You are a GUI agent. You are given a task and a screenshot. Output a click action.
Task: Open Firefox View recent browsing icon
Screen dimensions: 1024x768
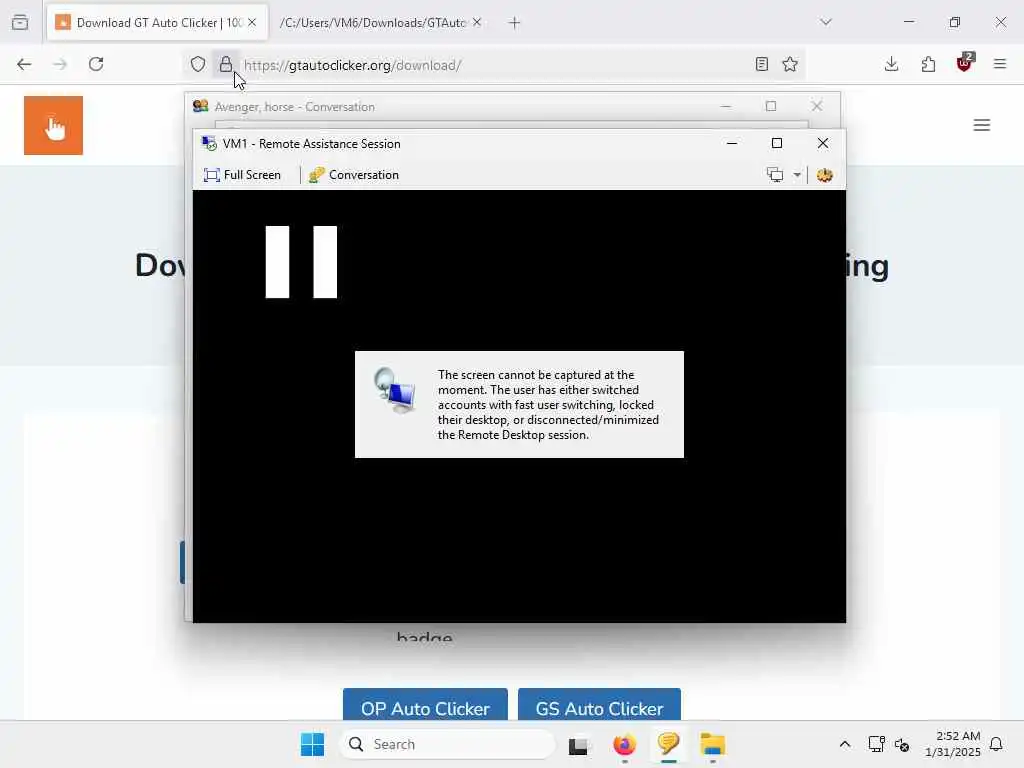coord(20,22)
